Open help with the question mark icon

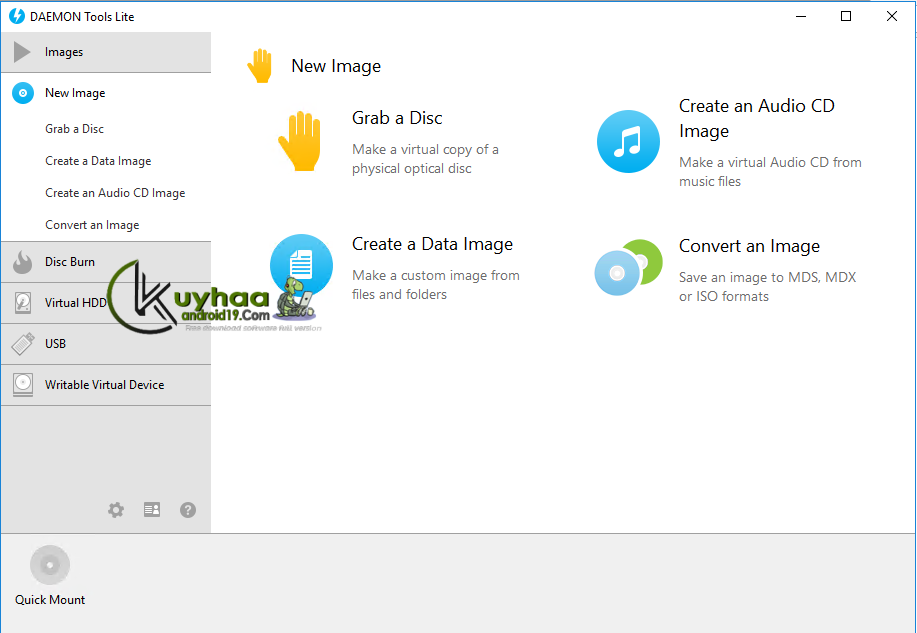point(188,510)
